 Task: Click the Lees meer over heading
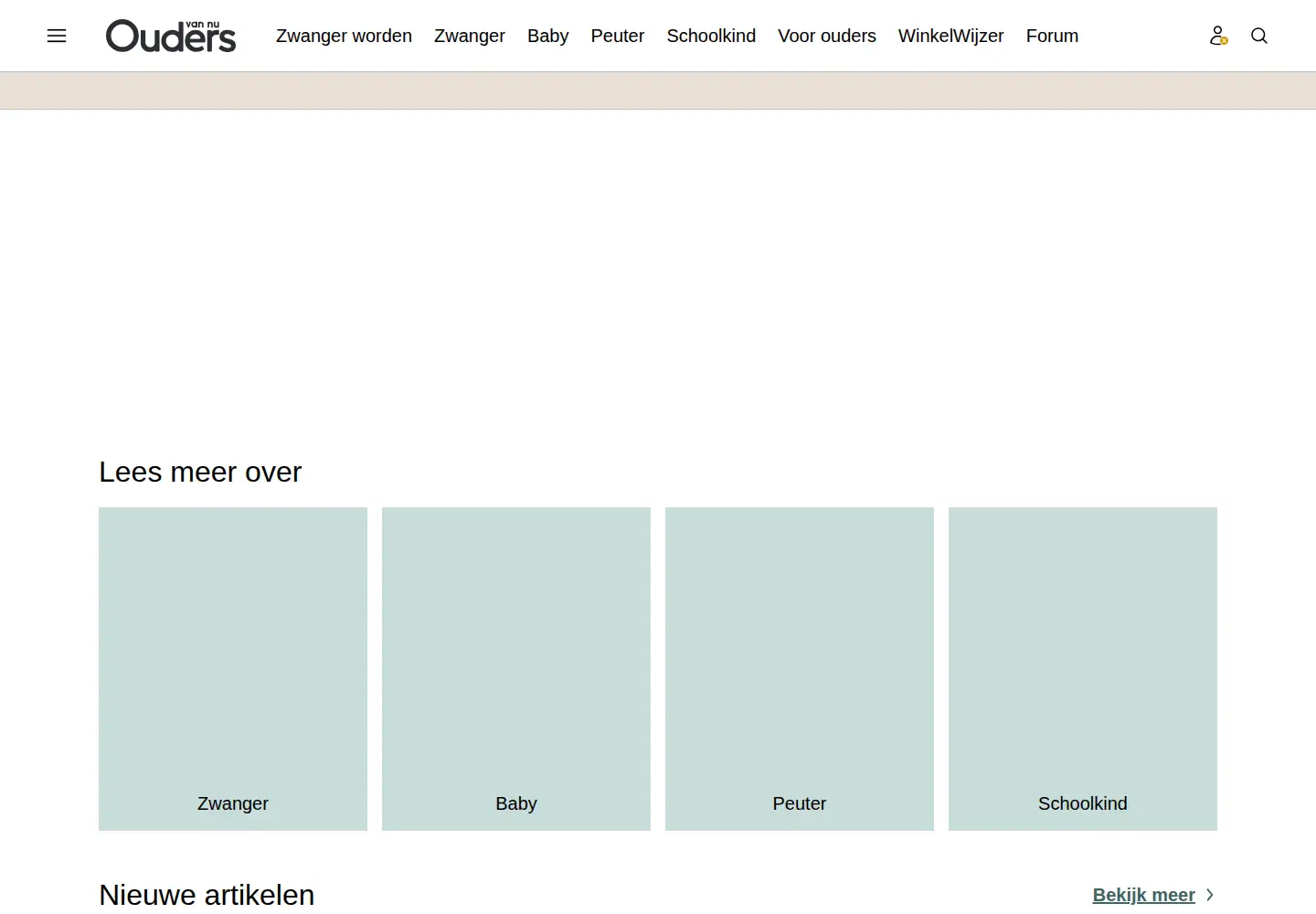[200, 472]
